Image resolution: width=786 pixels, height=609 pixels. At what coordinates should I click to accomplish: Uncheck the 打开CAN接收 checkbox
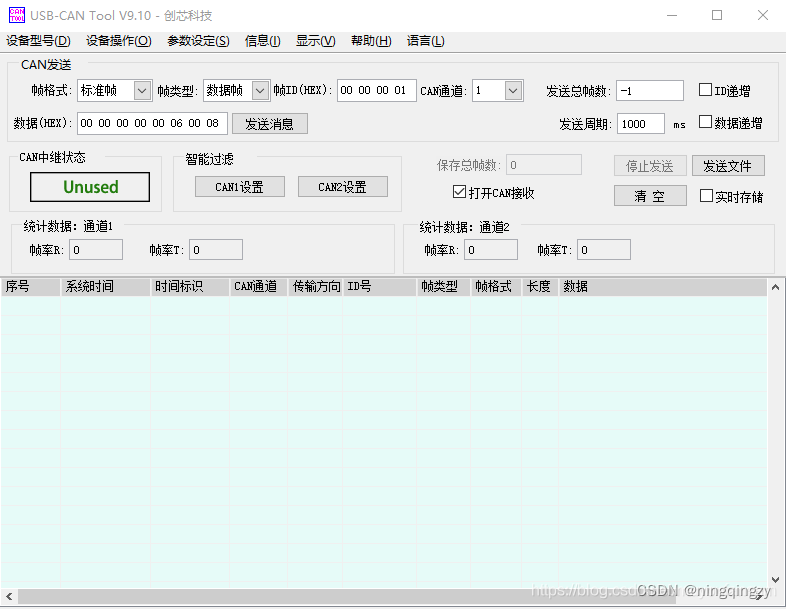point(459,191)
